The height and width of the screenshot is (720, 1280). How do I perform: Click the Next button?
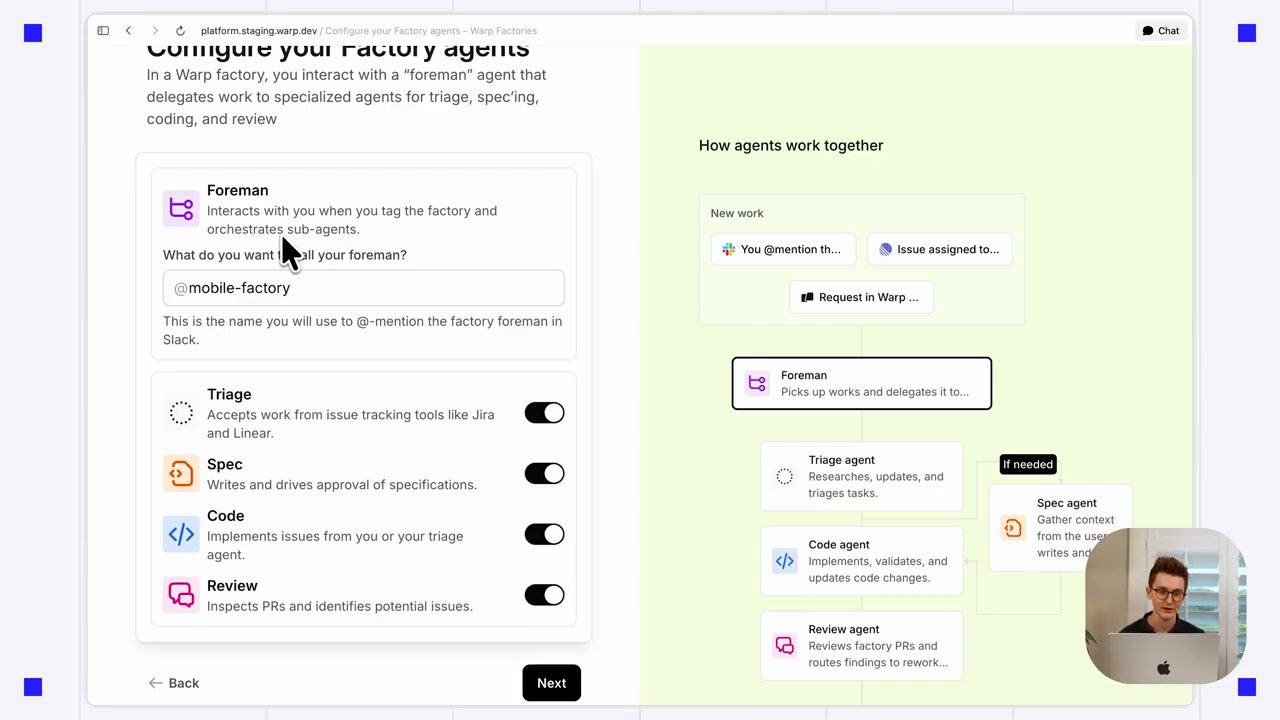(x=551, y=683)
